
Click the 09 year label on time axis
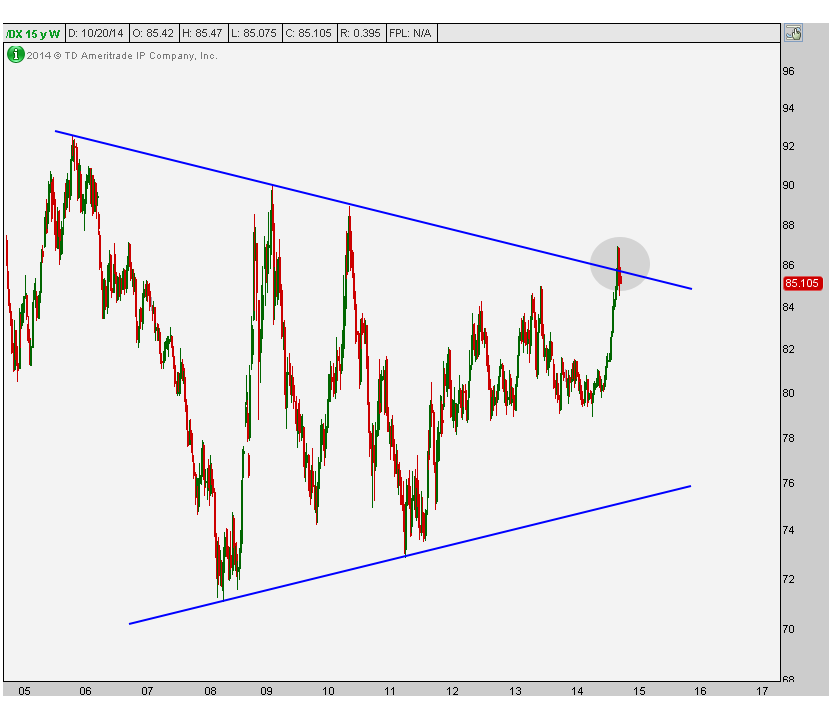click(x=266, y=691)
